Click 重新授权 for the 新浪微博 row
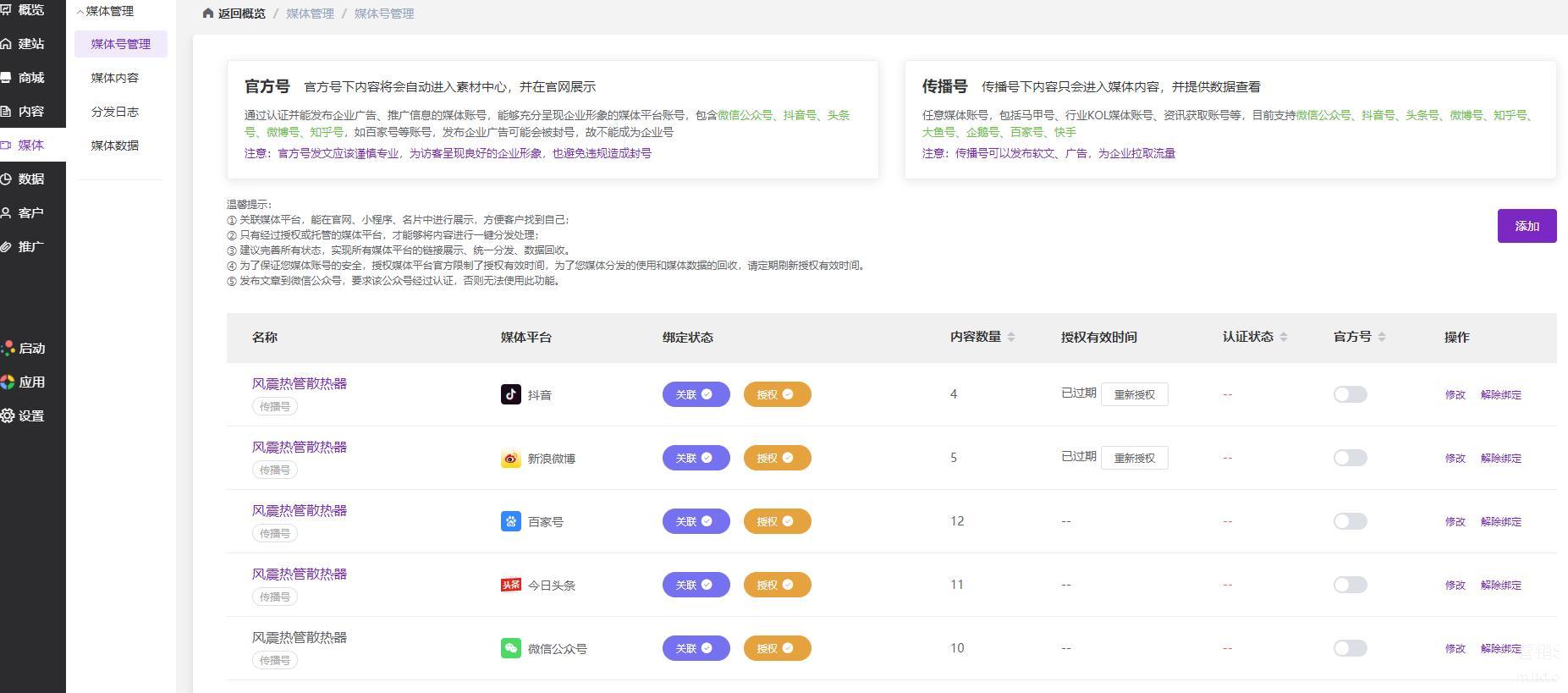The width and height of the screenshot is (1568, 693). pyautogui.click(x=1134, y=458)
